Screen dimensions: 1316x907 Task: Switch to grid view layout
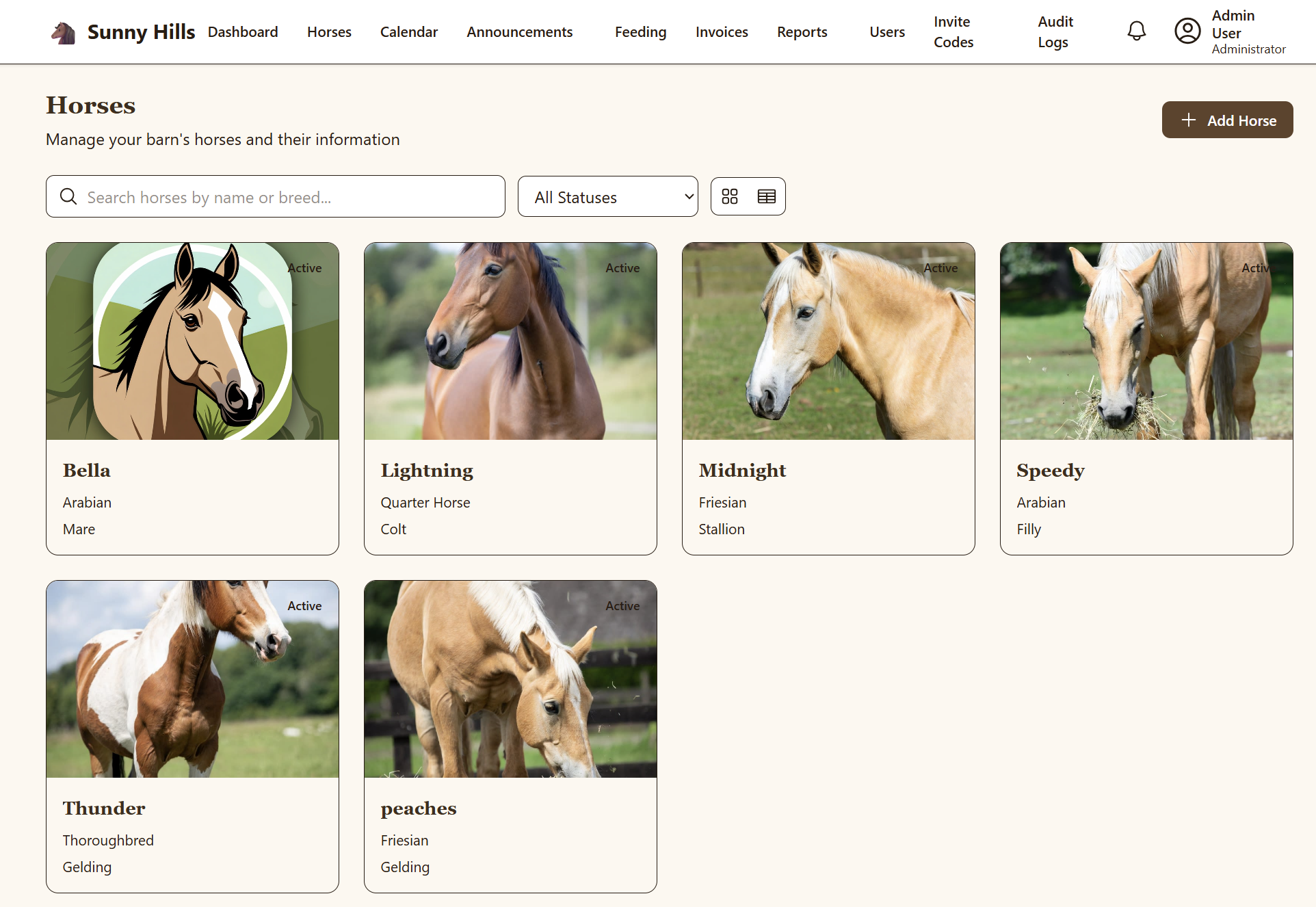730,197
